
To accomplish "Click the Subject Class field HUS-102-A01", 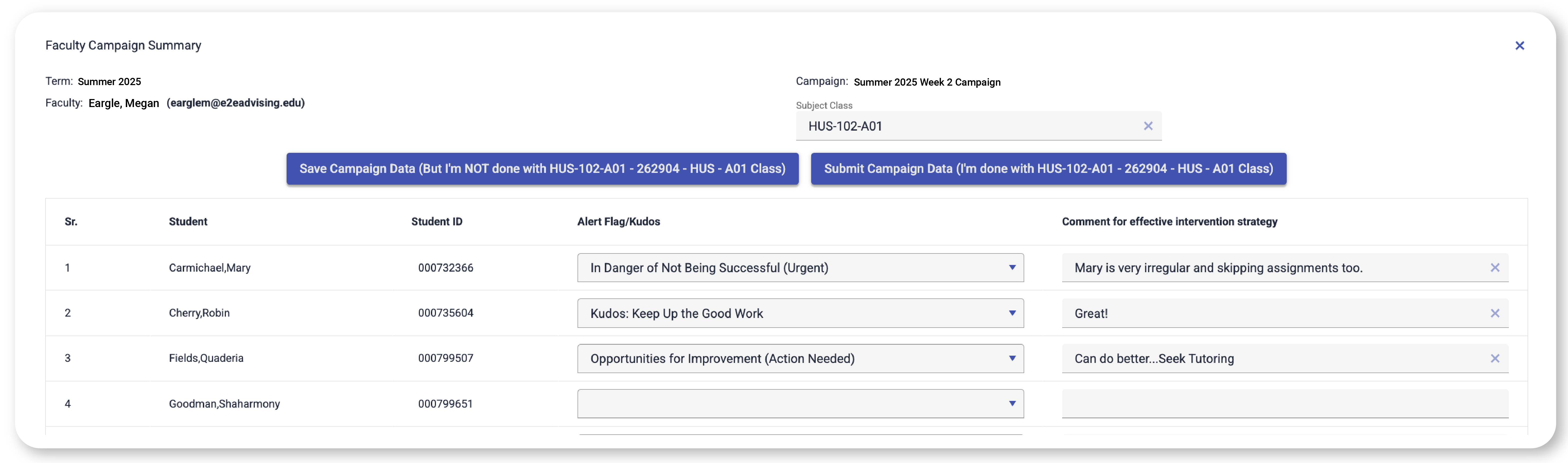I will point(968,126).
